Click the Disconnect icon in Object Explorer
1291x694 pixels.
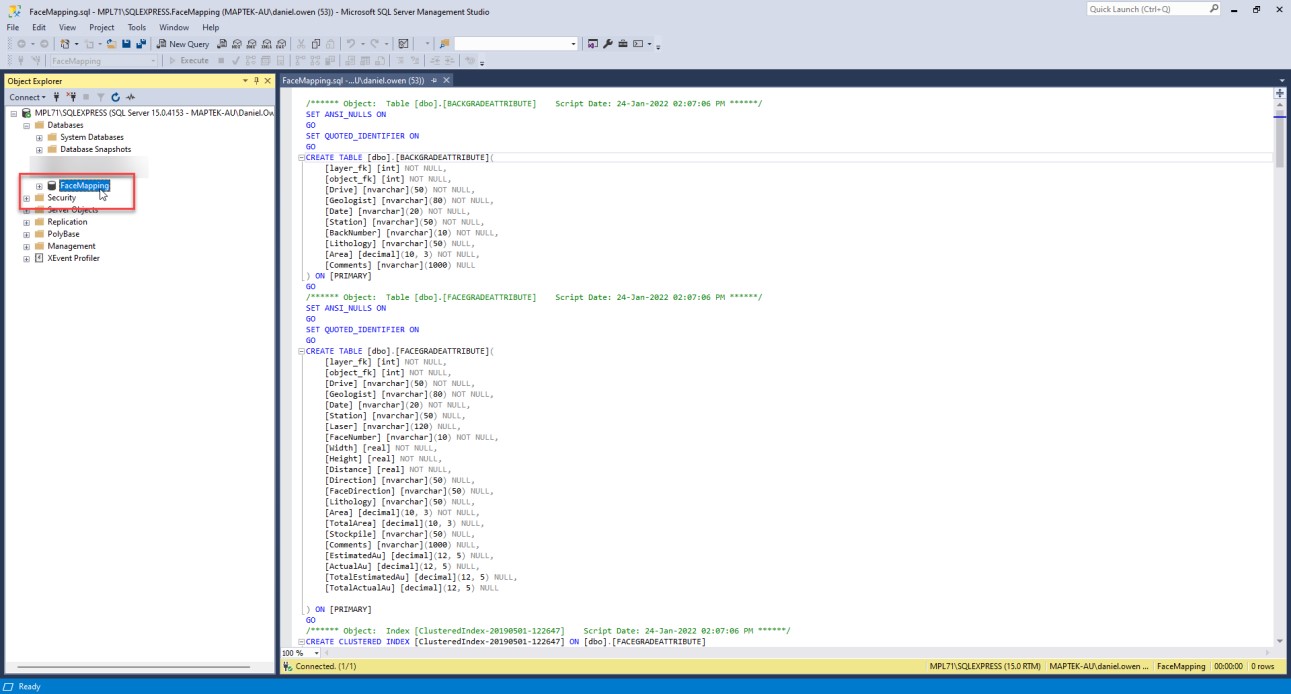[71, 97]
